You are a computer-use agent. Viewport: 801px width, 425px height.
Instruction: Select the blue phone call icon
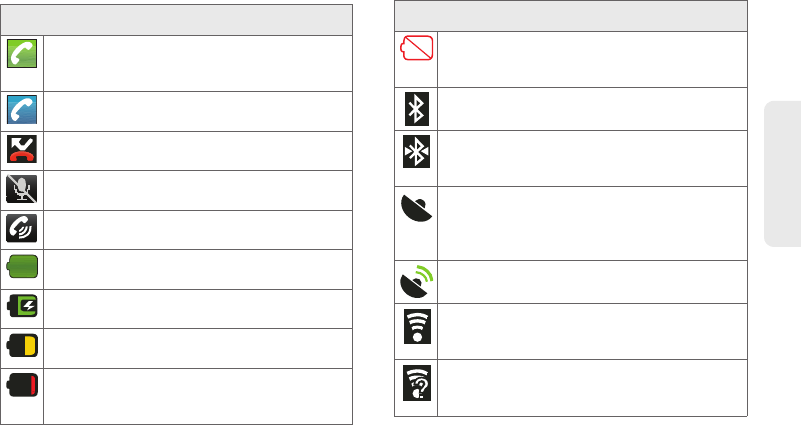22,110
